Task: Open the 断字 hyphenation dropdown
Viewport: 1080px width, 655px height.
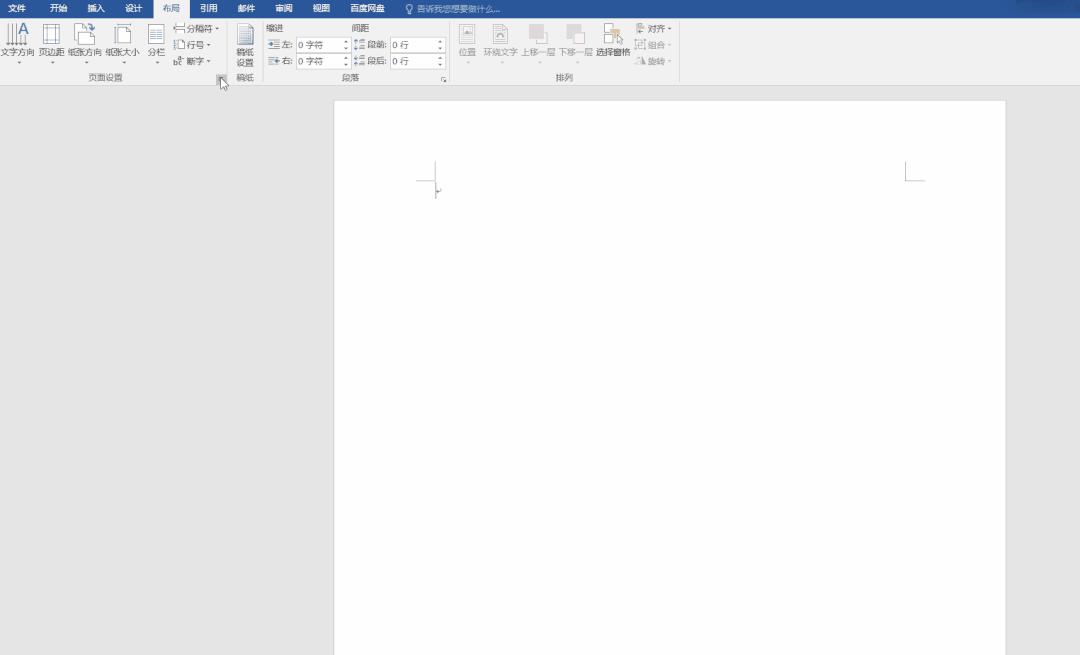Action: [192, 61]
